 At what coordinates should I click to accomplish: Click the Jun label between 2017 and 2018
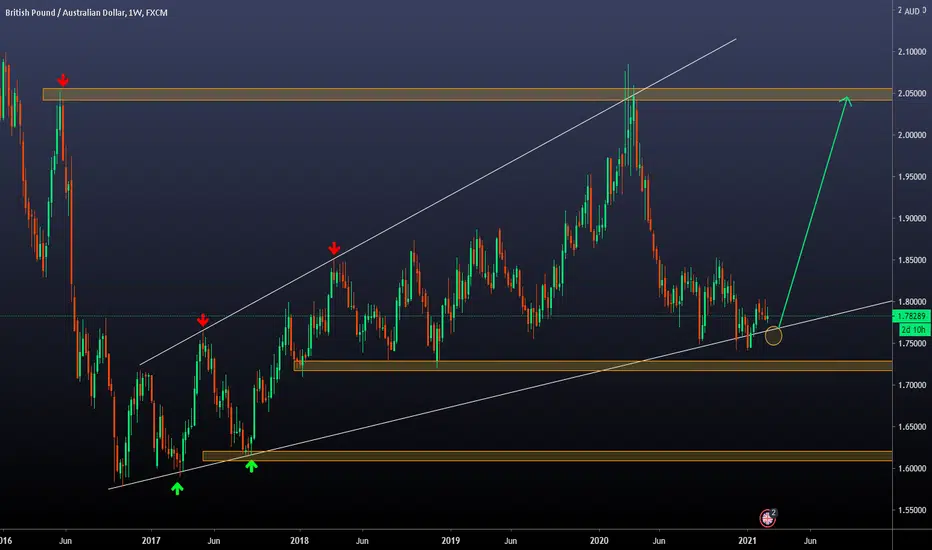coord(213,541)
